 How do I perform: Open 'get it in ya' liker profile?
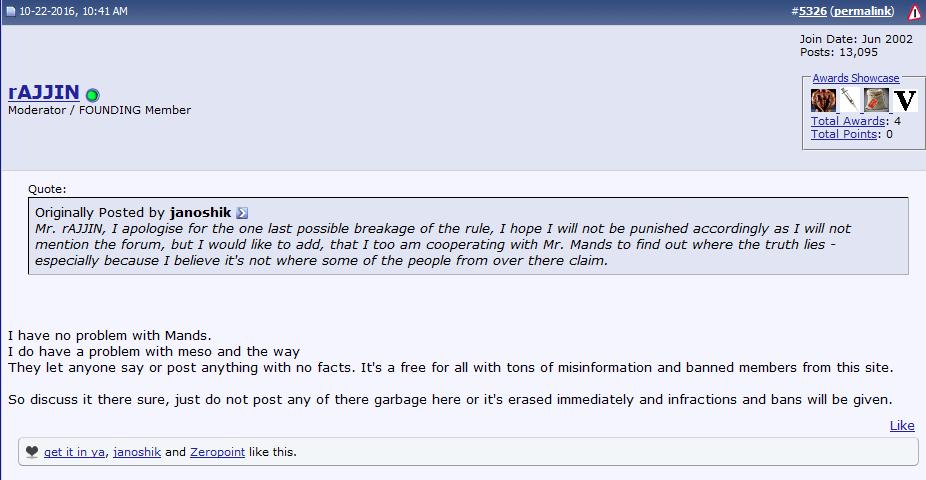point(75,452)
